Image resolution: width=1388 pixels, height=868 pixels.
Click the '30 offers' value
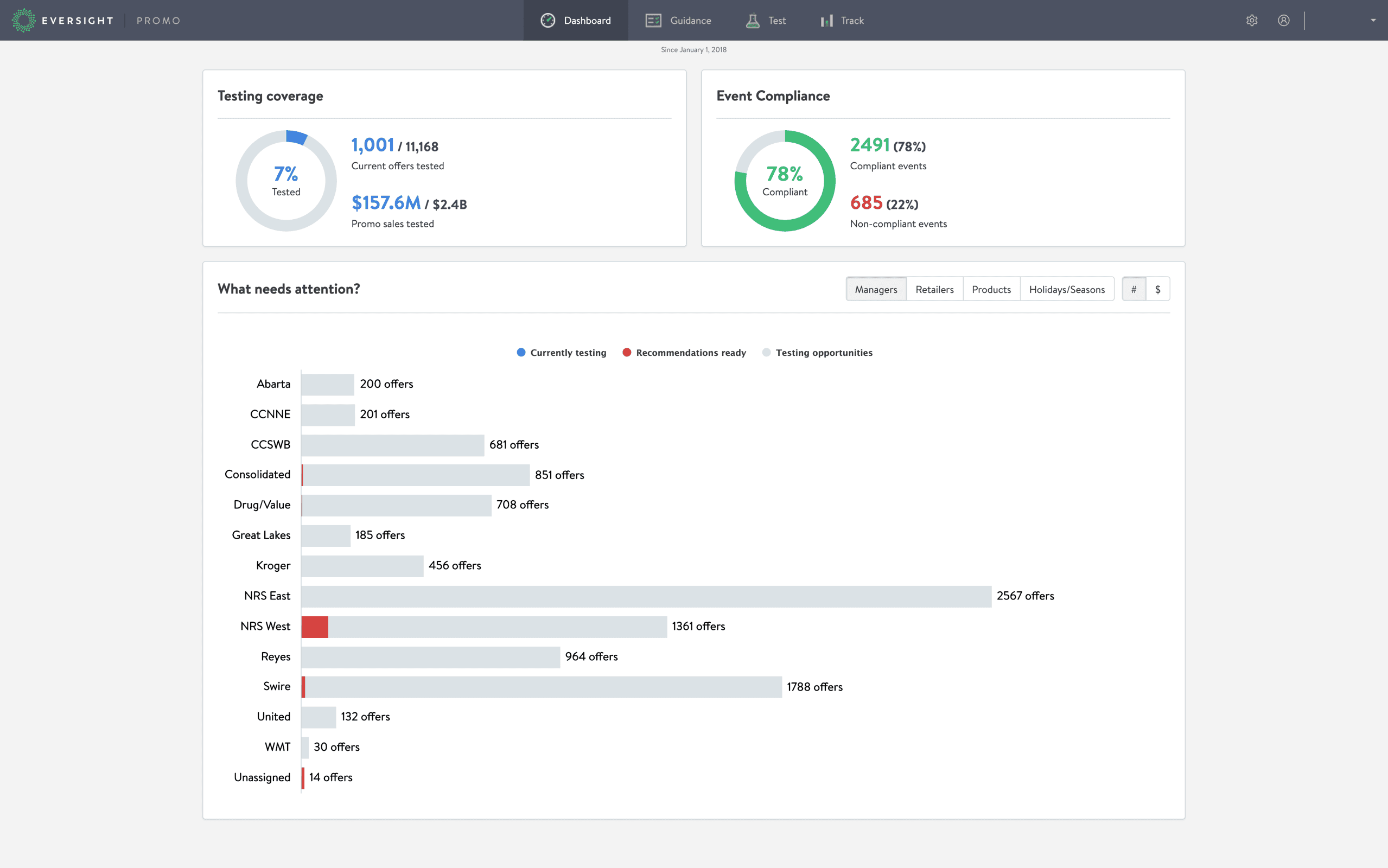coord(336,748)
